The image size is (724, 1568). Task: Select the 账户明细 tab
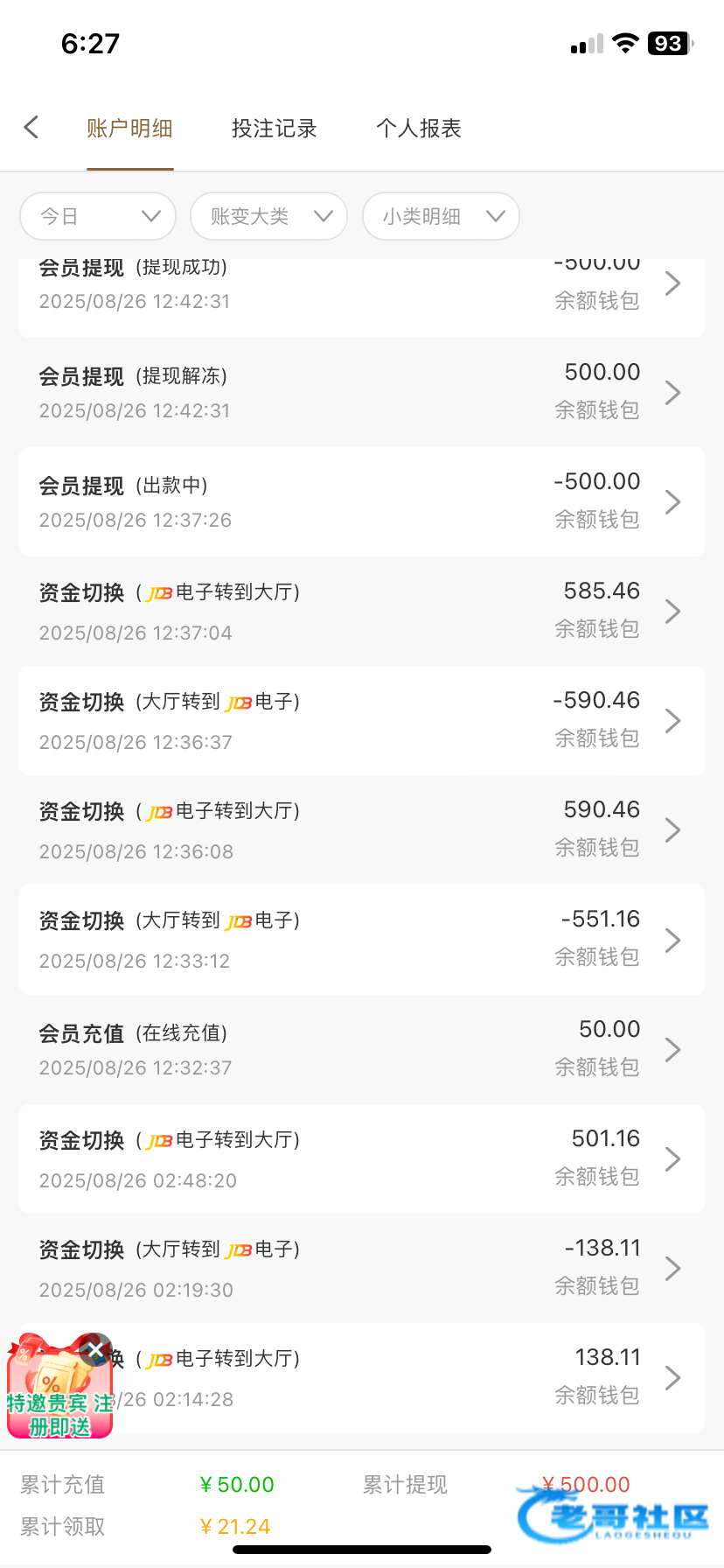coord(129,129)
